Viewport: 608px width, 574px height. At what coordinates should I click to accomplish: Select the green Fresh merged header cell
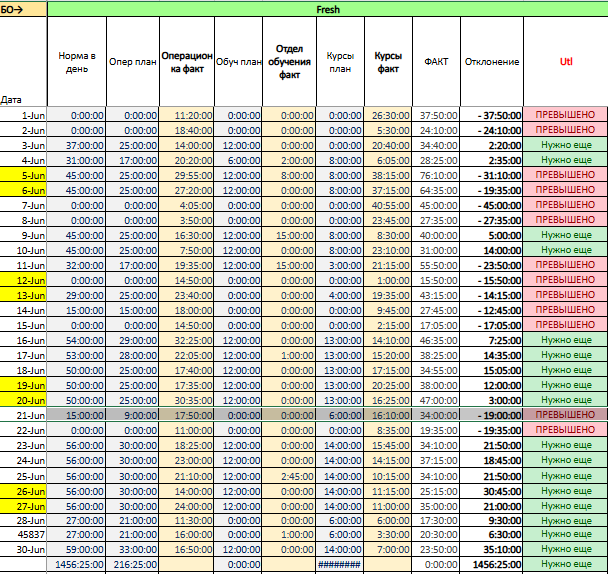328,10
